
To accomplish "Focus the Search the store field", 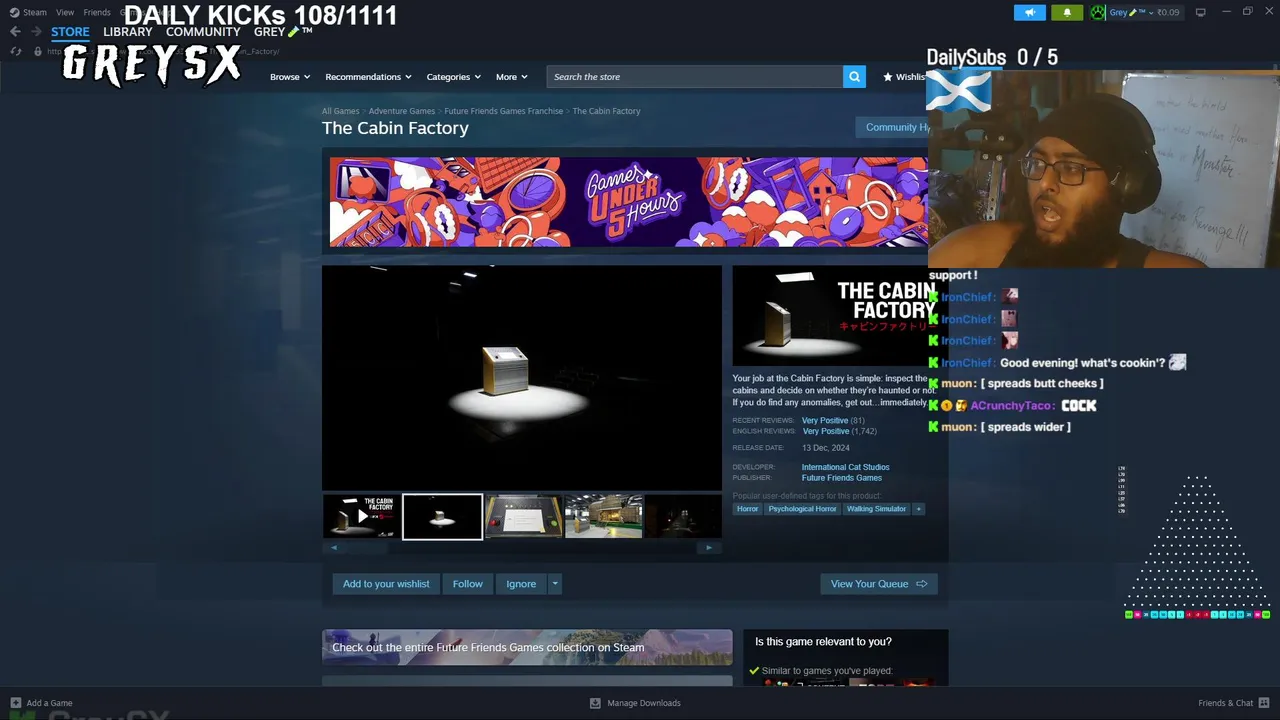I will pos(694,77).
